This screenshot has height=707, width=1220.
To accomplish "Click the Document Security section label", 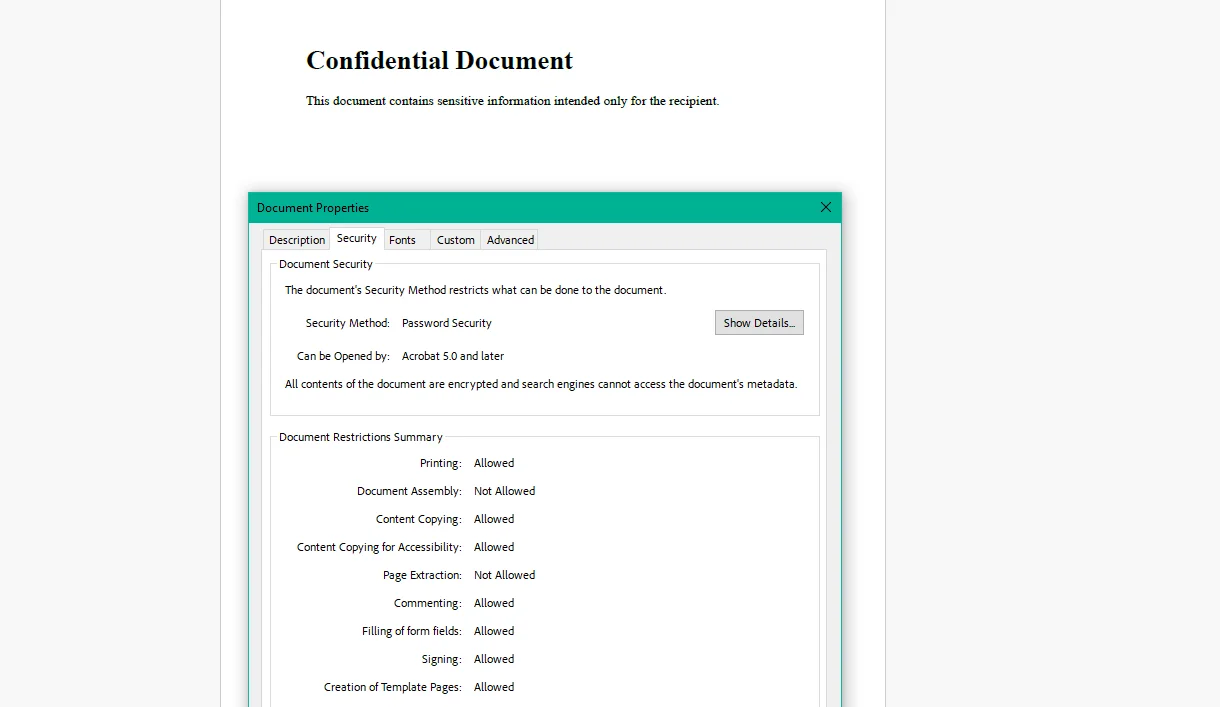I will 324,263.
